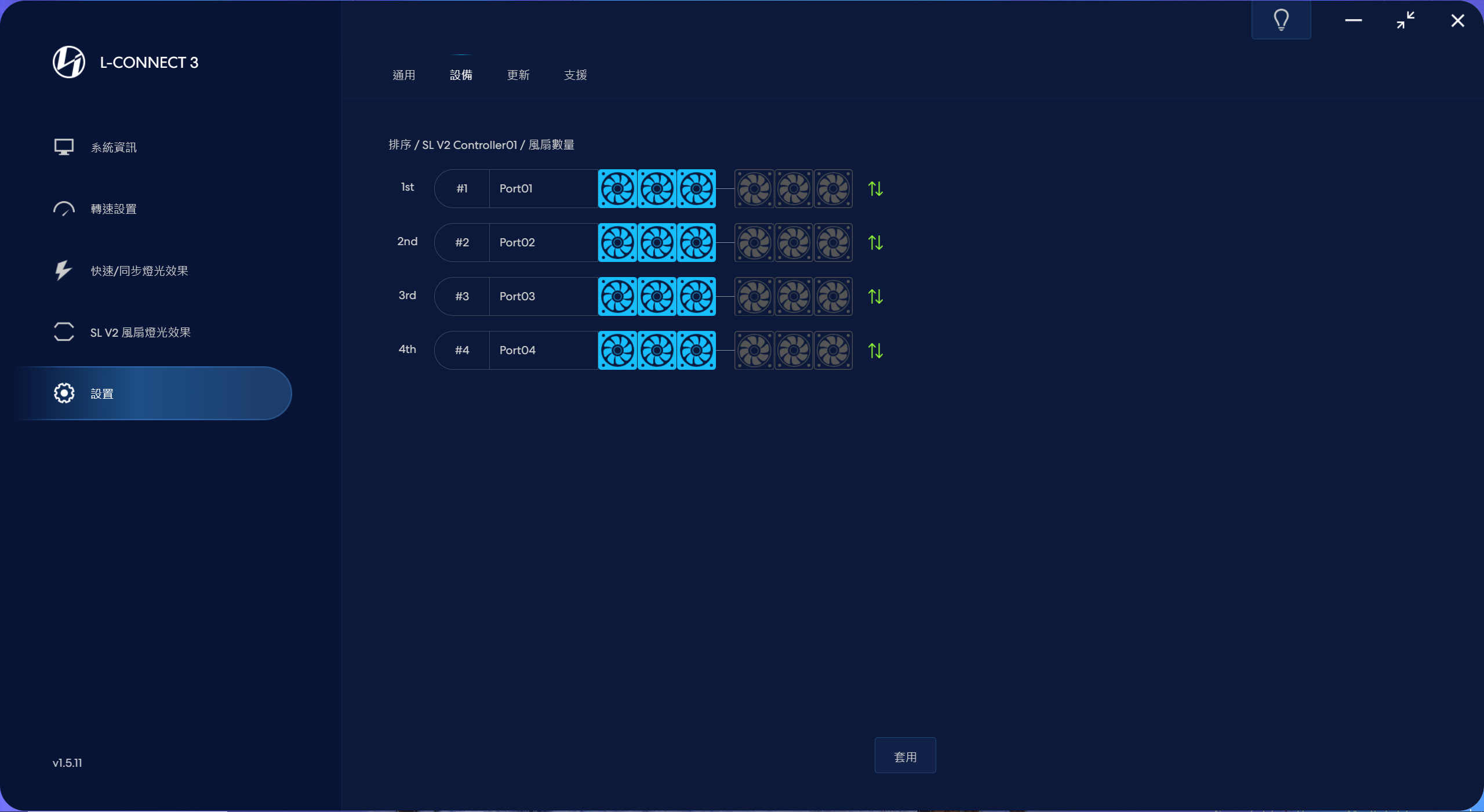
Task: Enable middle gray fan in Port04 row
Action: 794,351
